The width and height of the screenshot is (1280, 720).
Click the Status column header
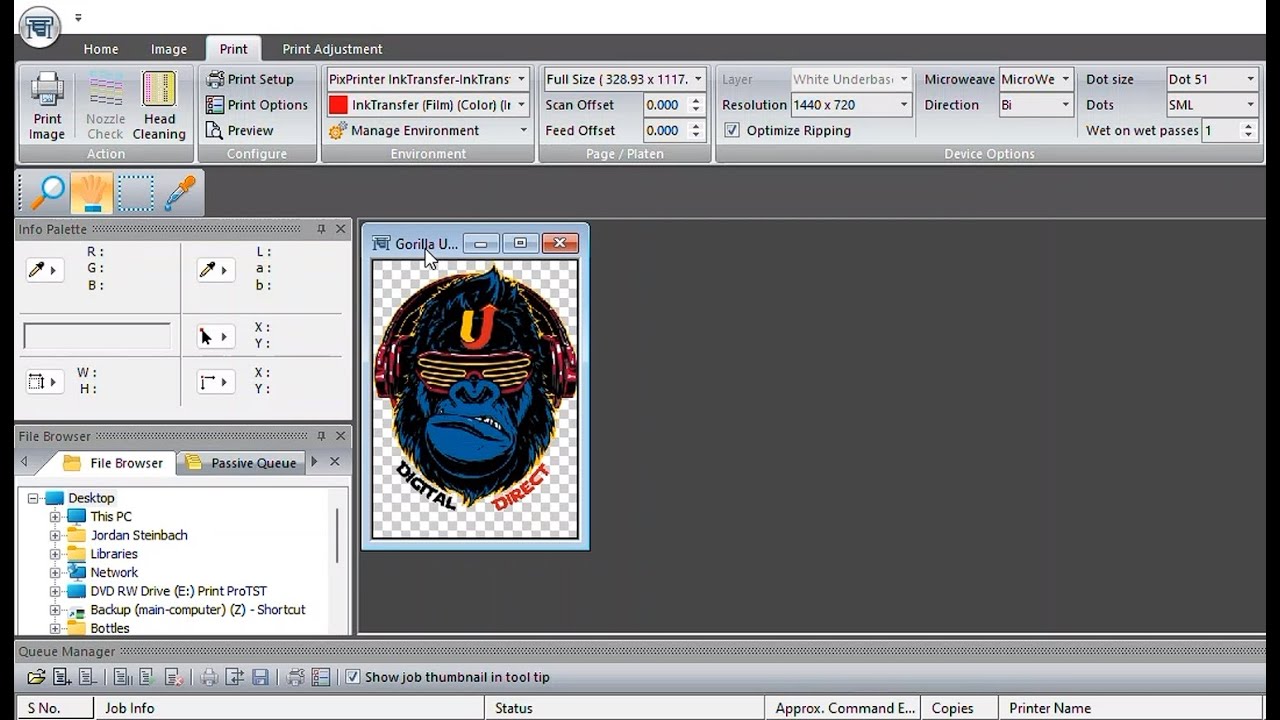625,708
